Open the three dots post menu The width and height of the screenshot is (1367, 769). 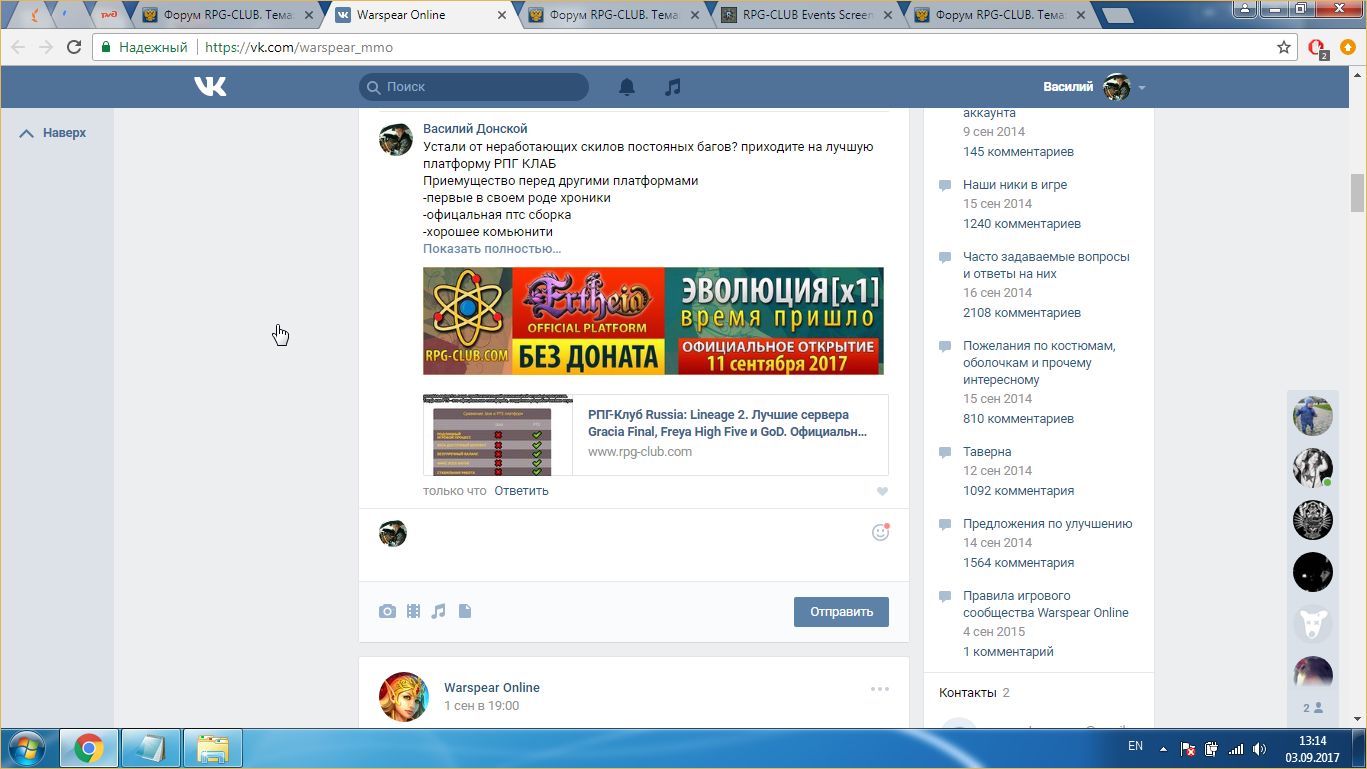pyautogui.click(x=880, y=689)
